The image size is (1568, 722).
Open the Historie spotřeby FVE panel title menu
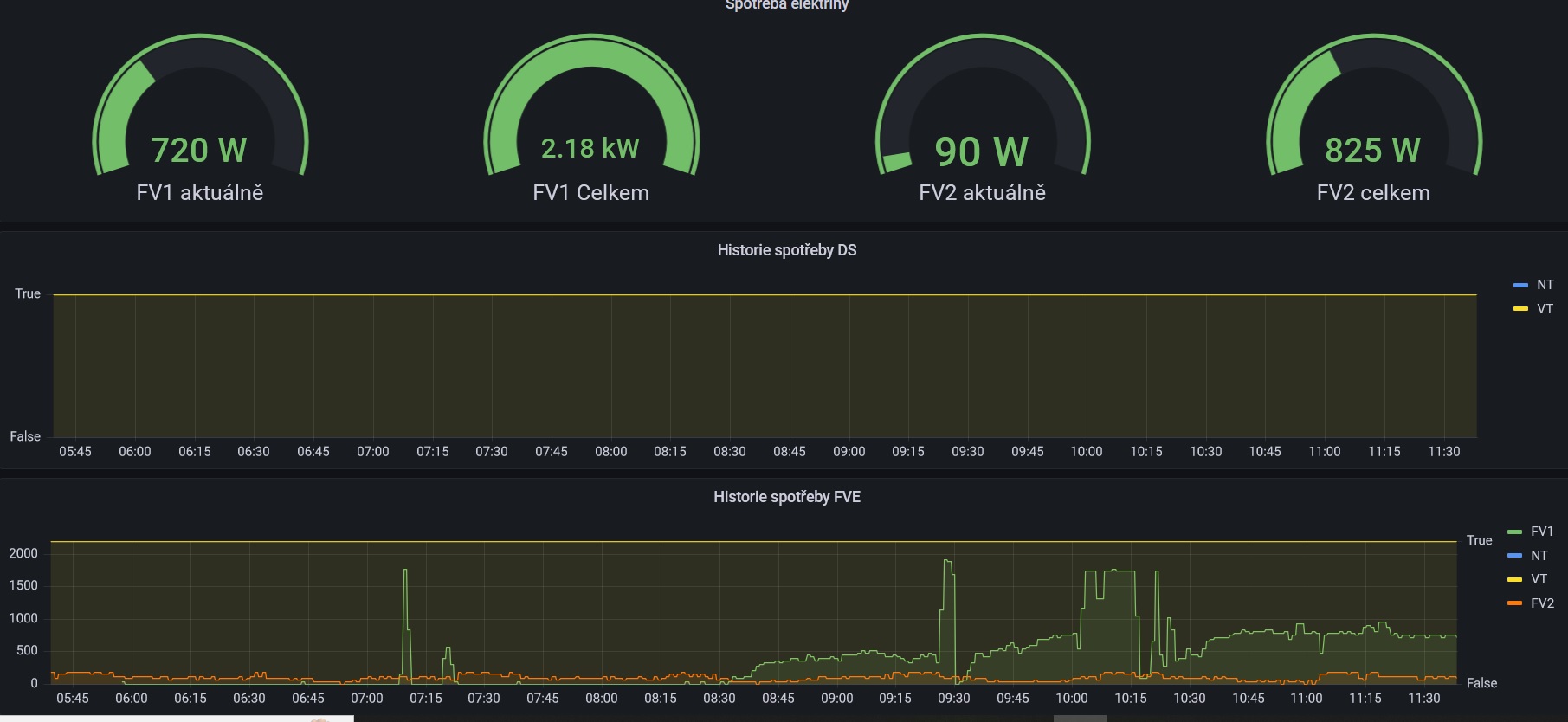786,497
